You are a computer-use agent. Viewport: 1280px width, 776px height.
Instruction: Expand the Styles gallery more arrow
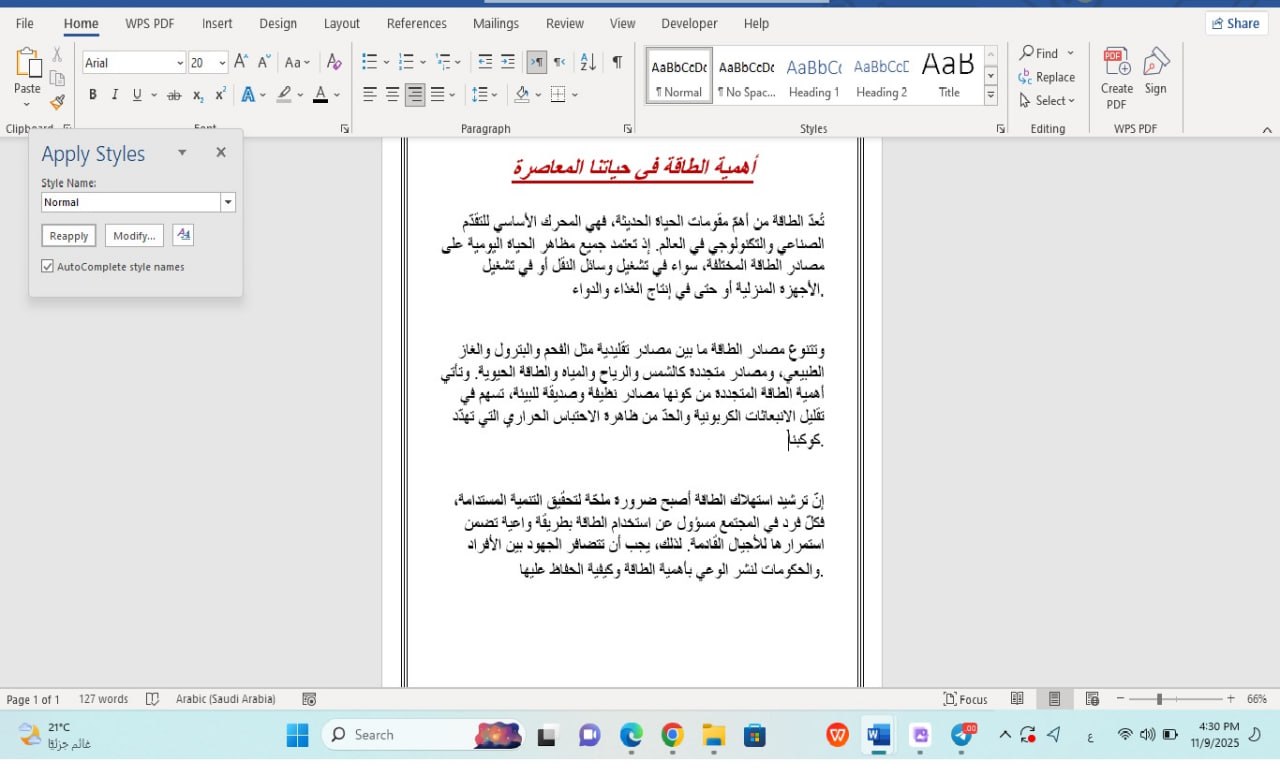pyautogui.click(x=991, y=97)
